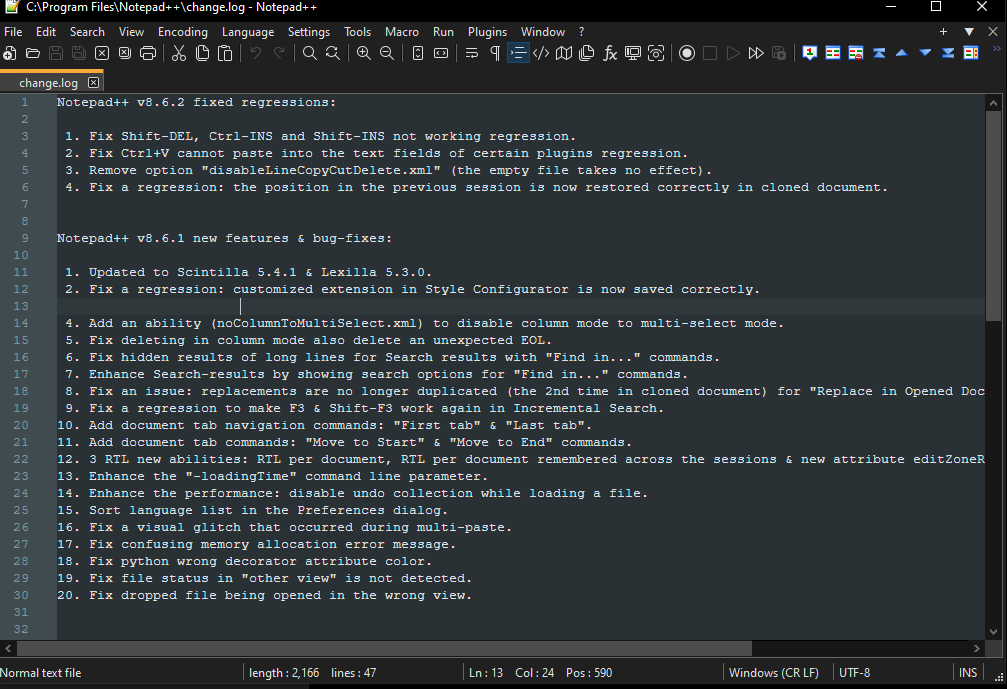Open the Find dialog via magnifier icon
The width and height of the screenshot is (1007, 689).
coord(310,53)
